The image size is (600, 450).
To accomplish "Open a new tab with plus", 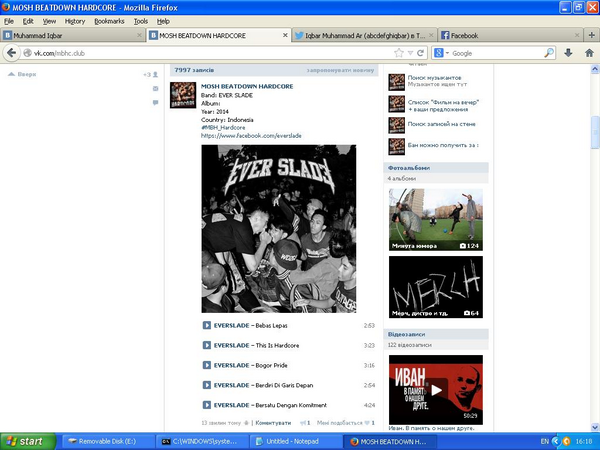I will [x=592, y=35].
